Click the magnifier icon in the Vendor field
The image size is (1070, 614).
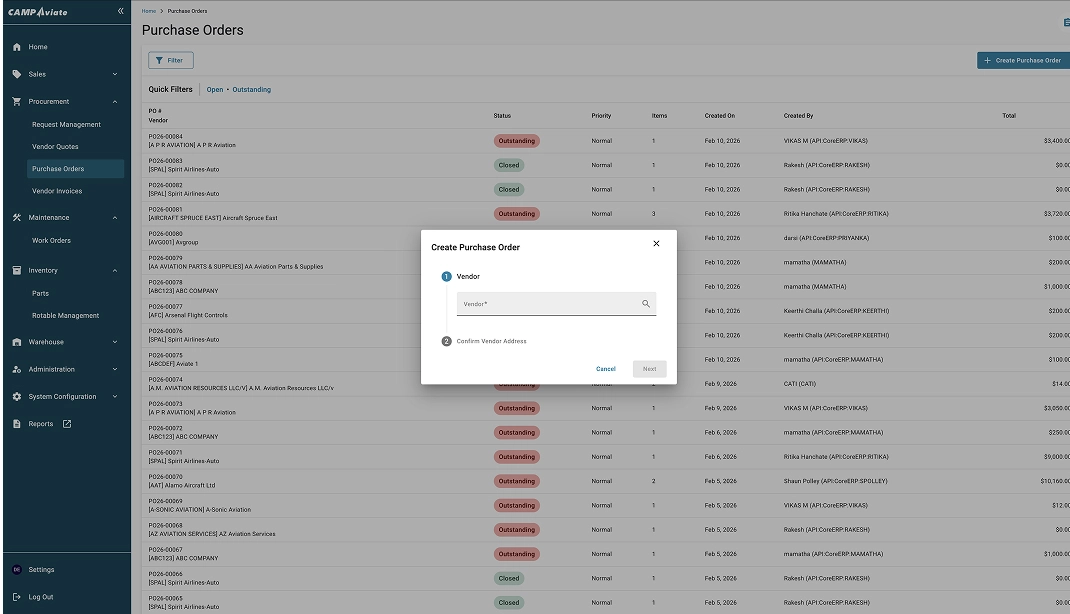[646, 304]
